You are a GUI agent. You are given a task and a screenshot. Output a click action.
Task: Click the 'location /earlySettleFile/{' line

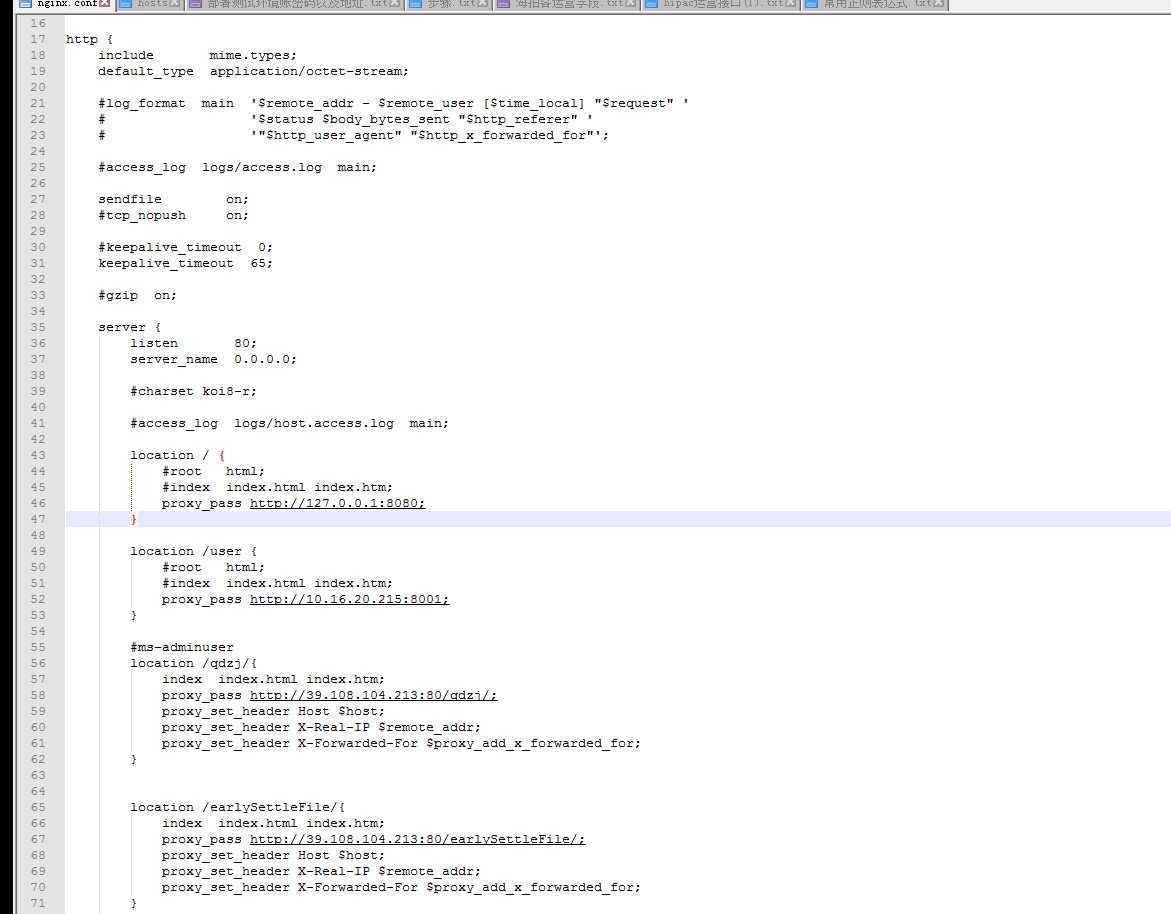pos(237,807)
